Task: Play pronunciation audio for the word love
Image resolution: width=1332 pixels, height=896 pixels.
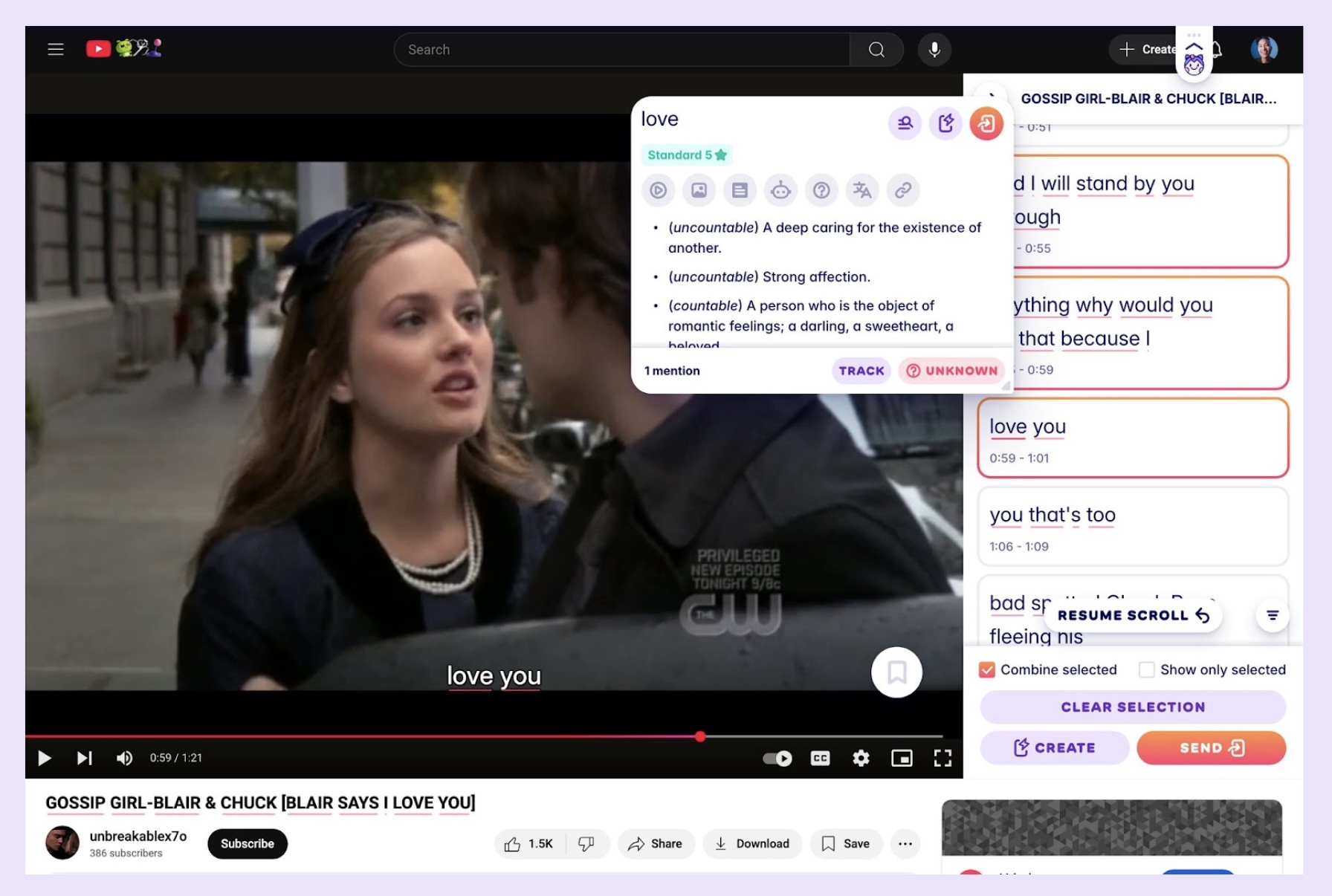Action: [x=658, y=190]
